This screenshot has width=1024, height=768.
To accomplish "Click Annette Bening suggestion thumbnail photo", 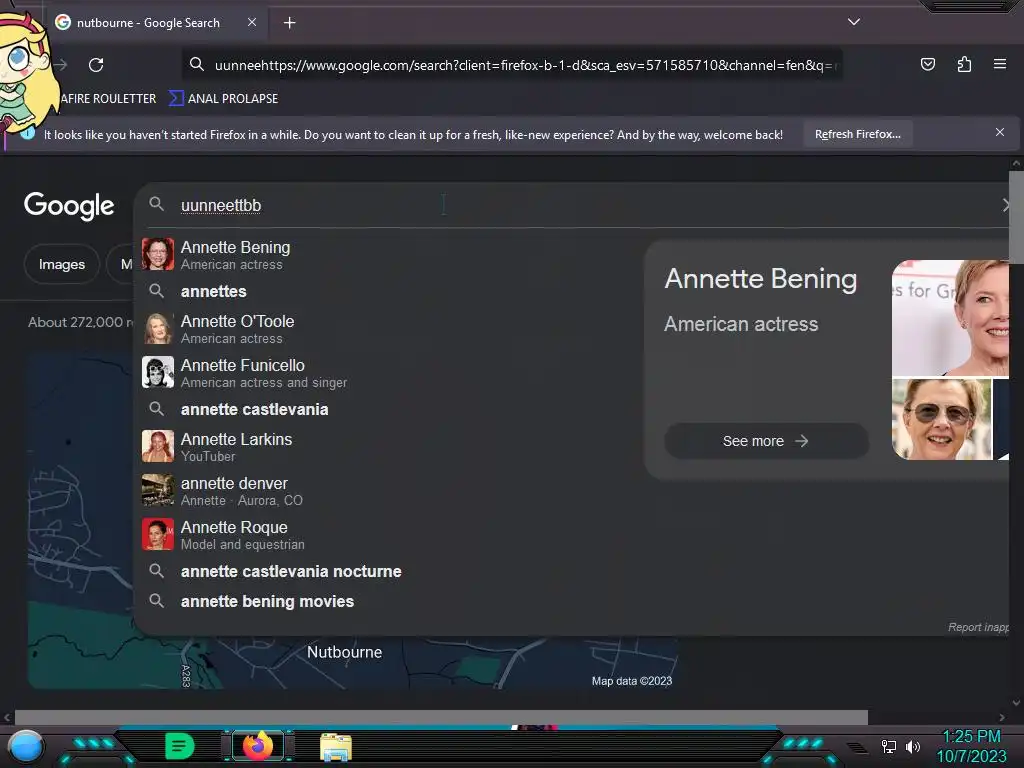I will point(158,254).
